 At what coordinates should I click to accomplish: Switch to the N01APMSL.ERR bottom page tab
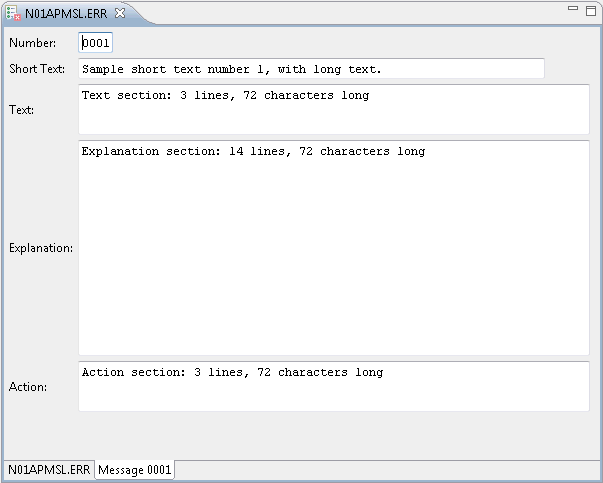(49, 470)
